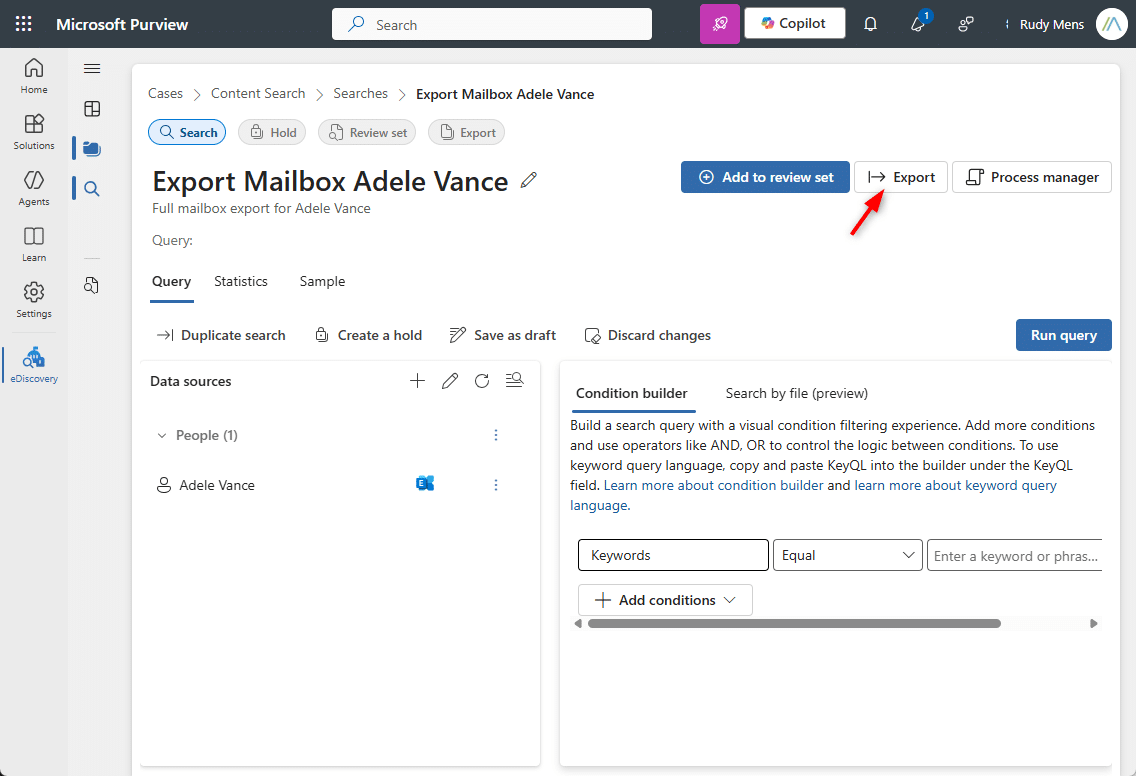Viewport: 1136px width, 776px height.
Task: Switch to the Statistics tab
Action: click(x=241, y=281)
